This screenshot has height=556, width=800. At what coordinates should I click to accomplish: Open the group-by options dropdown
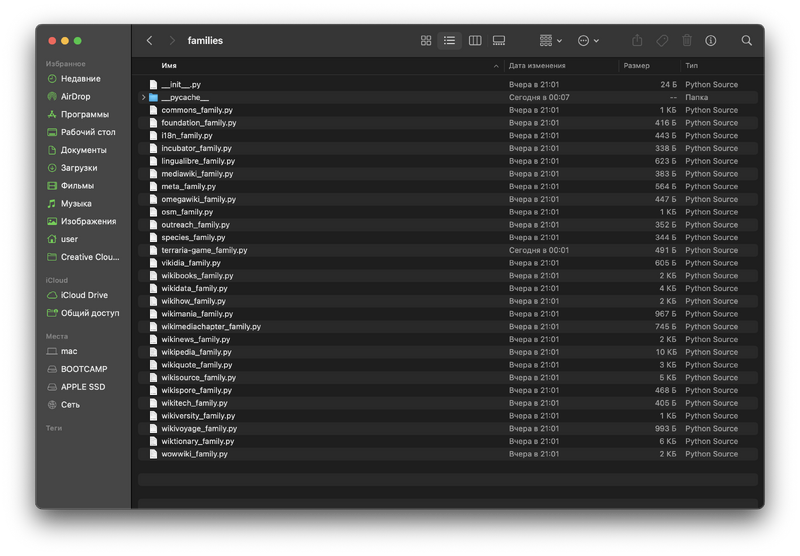[551, 41]
